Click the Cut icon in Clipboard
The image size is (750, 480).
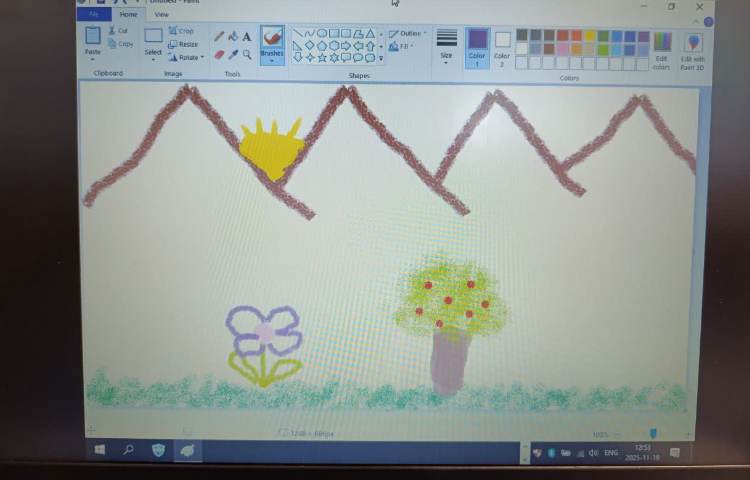118,31
